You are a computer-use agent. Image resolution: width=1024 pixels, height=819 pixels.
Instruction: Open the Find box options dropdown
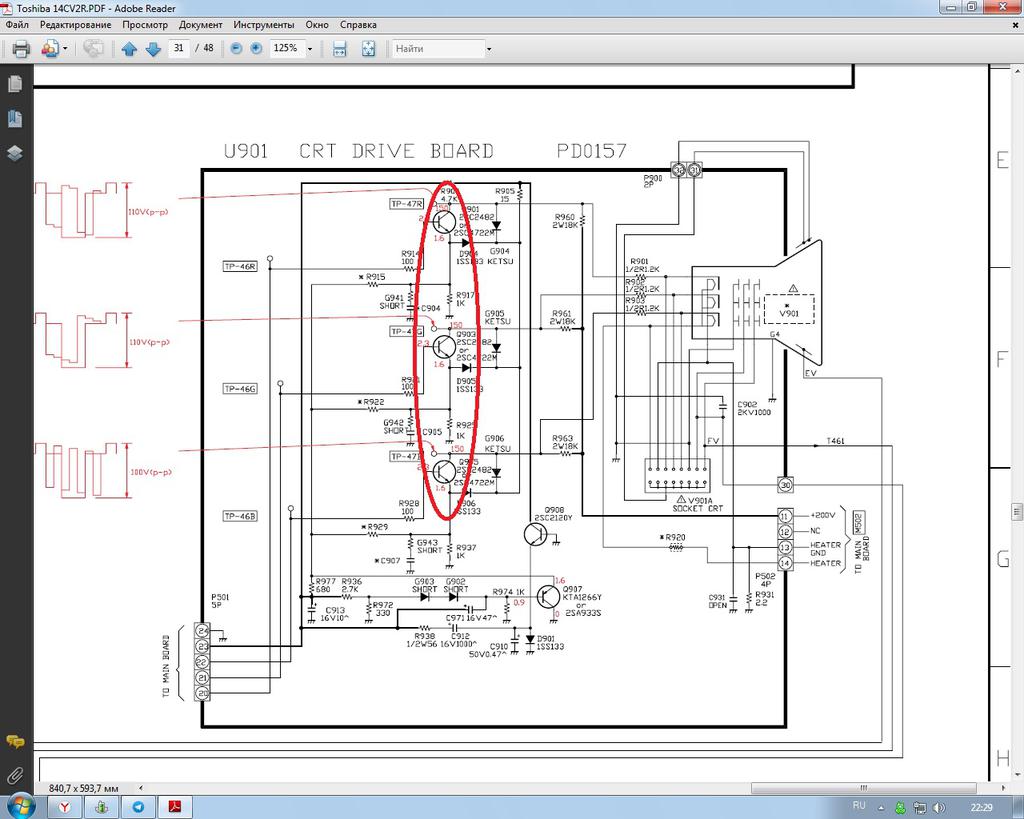[488, 49]
